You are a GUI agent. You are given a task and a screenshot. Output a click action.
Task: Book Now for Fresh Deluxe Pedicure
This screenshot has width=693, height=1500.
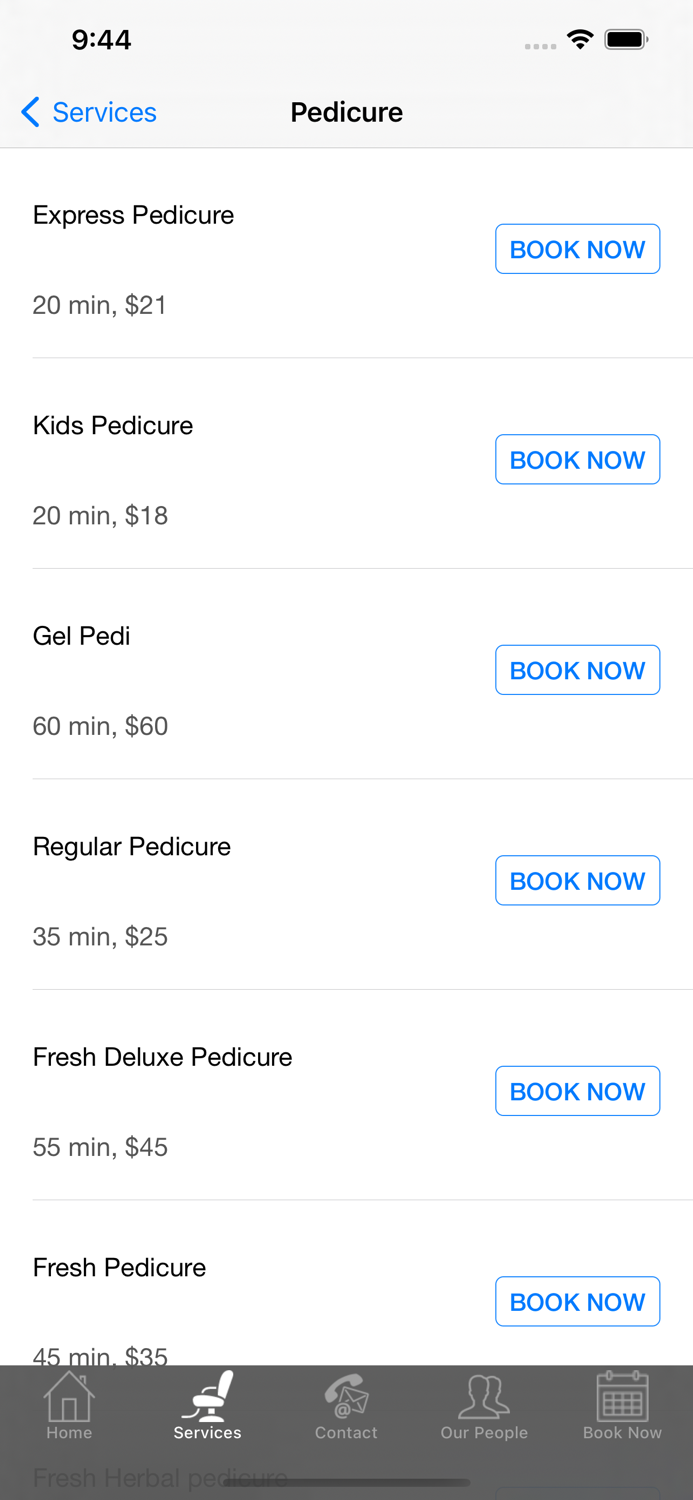[x=577, y=1091]
